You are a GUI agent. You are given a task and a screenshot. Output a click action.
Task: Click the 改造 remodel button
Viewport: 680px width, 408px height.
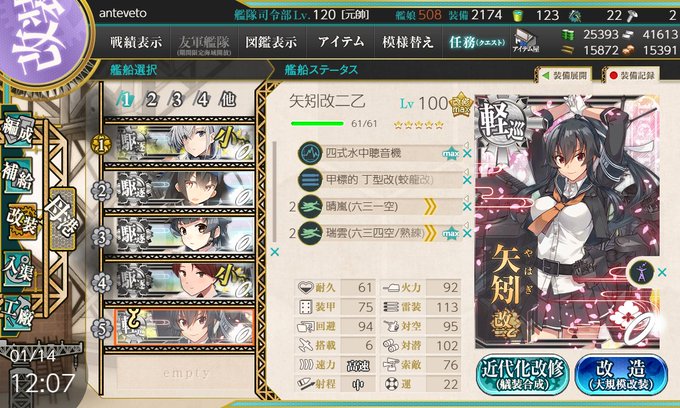pos(621,375)
